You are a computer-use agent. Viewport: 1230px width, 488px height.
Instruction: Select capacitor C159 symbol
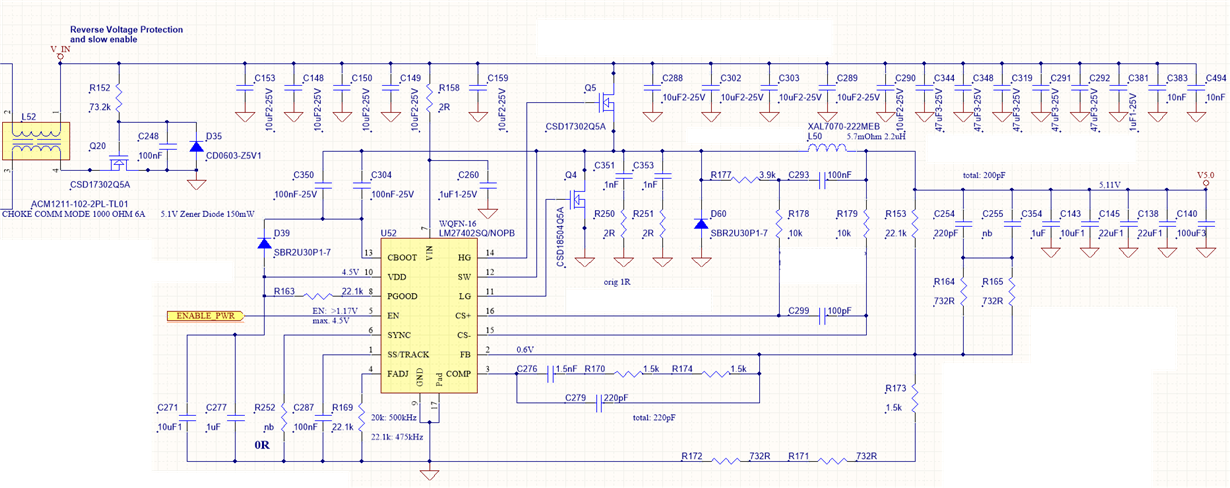pyautogui.click(x=478, y=89)
